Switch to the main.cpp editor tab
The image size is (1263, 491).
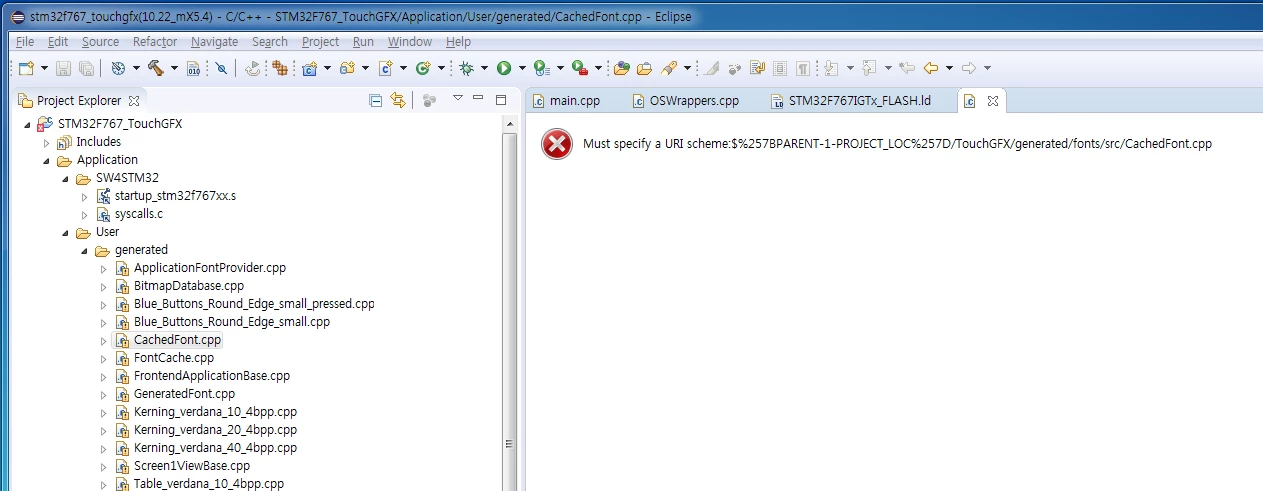566,101
